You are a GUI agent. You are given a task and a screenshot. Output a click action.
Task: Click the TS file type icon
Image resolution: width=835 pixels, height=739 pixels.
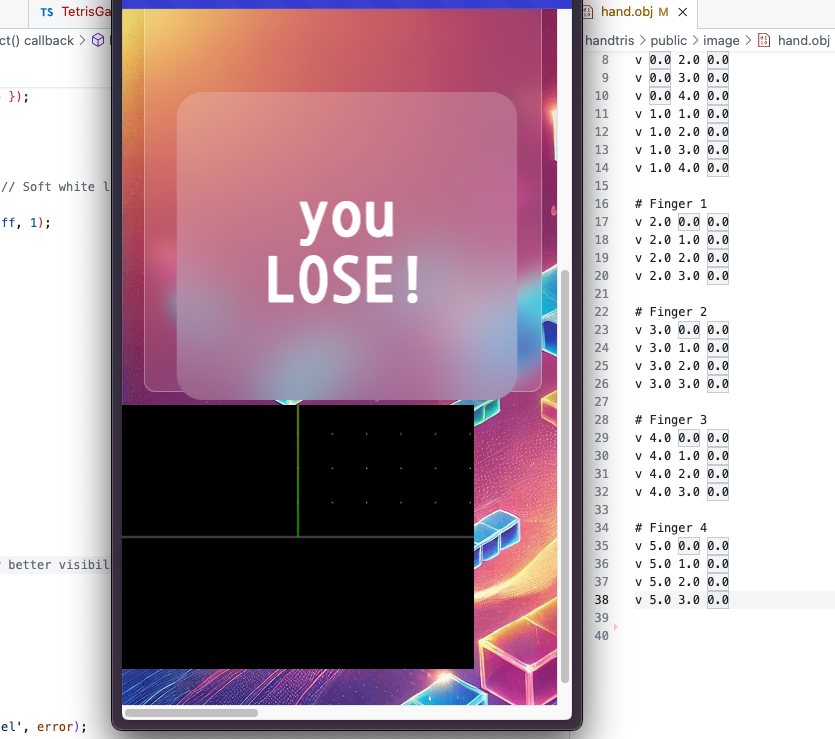pyautogui.click(x=47, y=12)
